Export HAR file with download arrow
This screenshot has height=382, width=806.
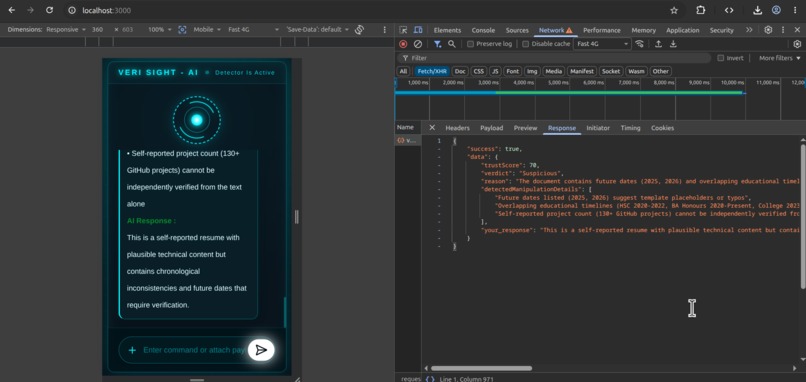(x=673, y=44)
